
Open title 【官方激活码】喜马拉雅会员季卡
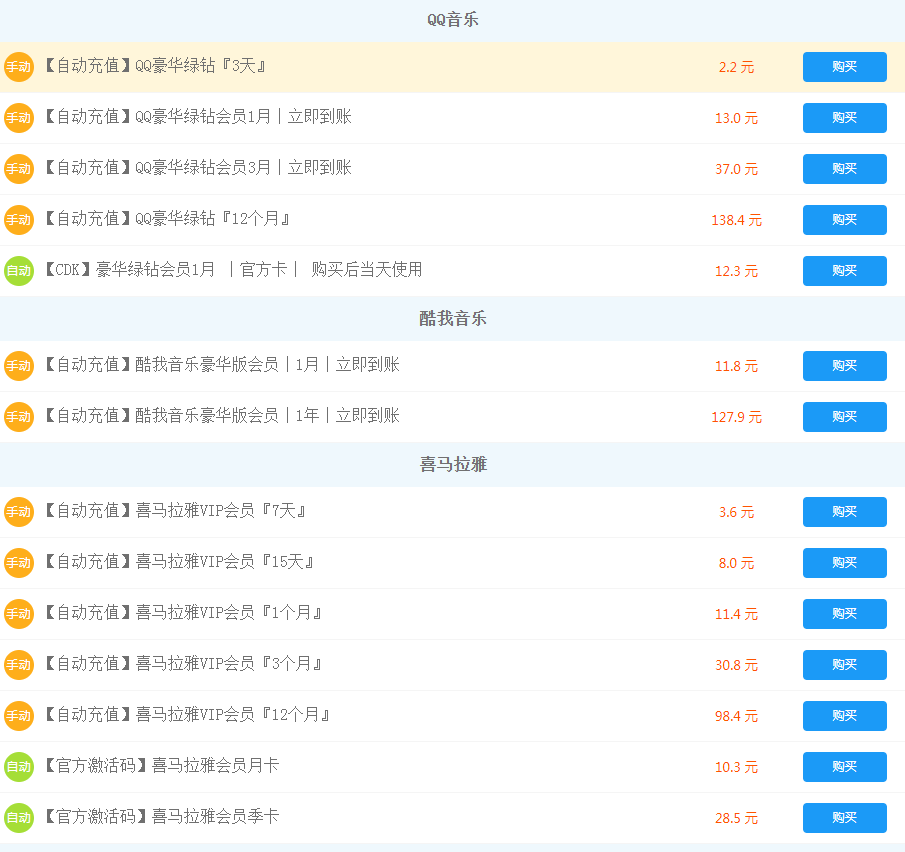[x=162, y=817]
